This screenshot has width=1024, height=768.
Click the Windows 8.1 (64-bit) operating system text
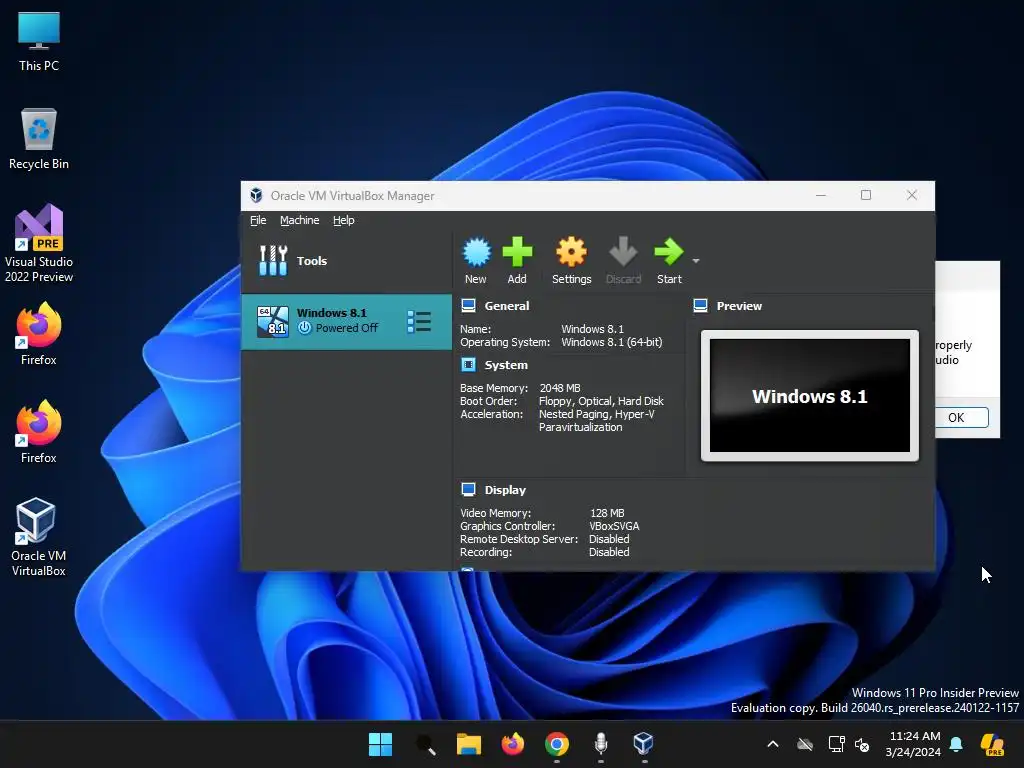click(x=612, y=342)
